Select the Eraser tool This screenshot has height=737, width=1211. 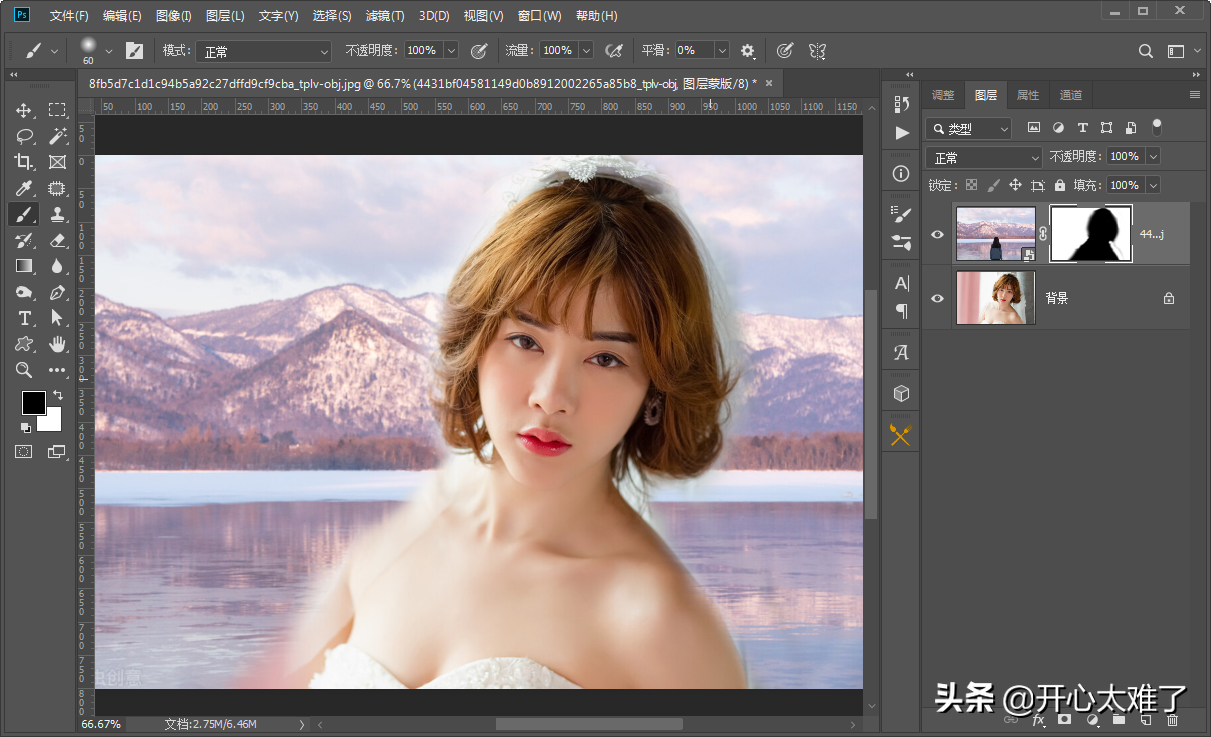coord(57,240)
